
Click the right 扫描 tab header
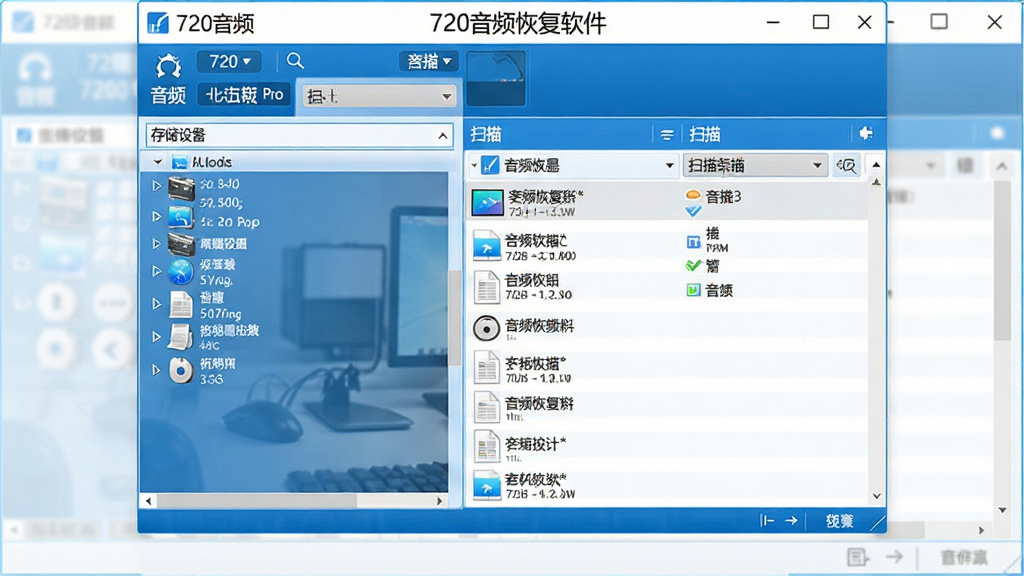pos(705,135)
